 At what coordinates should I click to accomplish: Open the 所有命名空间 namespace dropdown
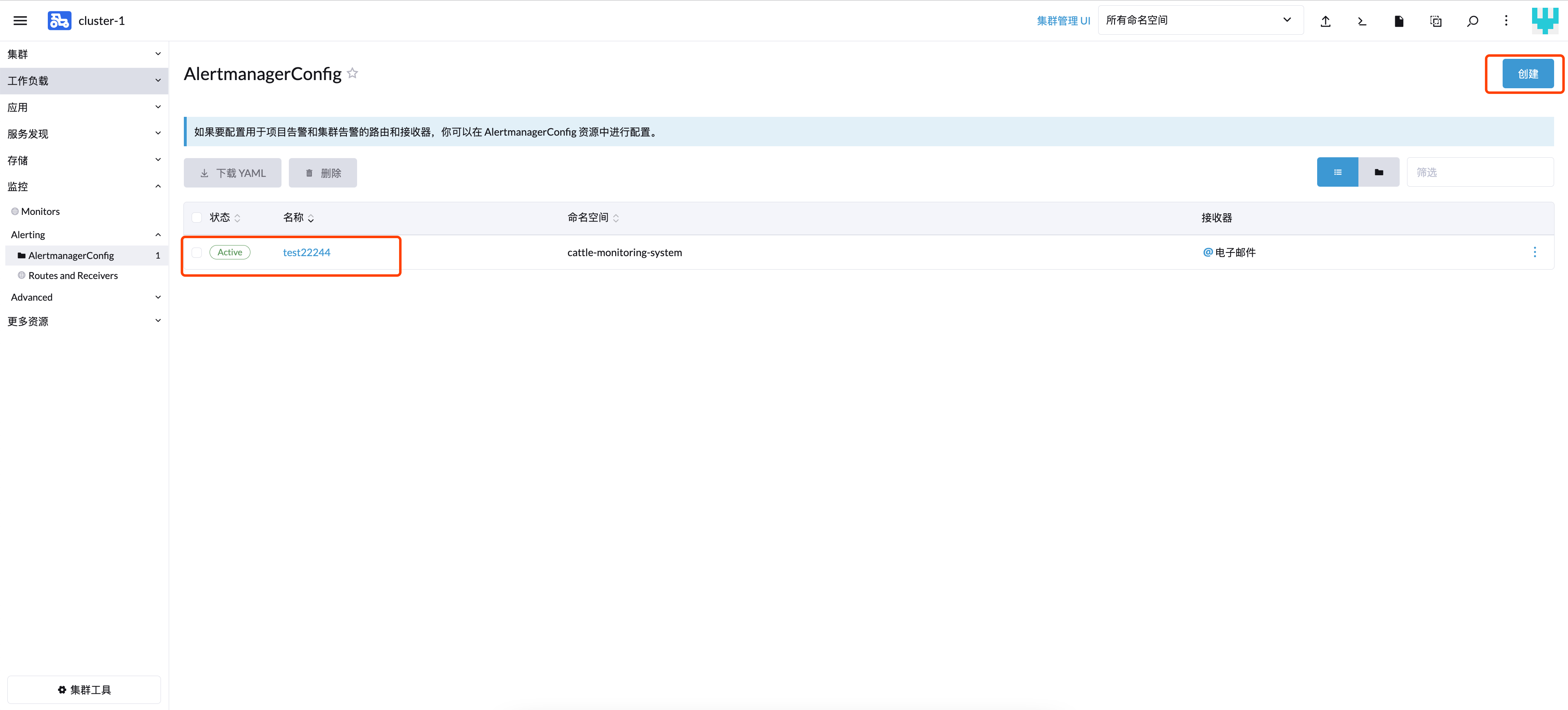pos(1200,20)
